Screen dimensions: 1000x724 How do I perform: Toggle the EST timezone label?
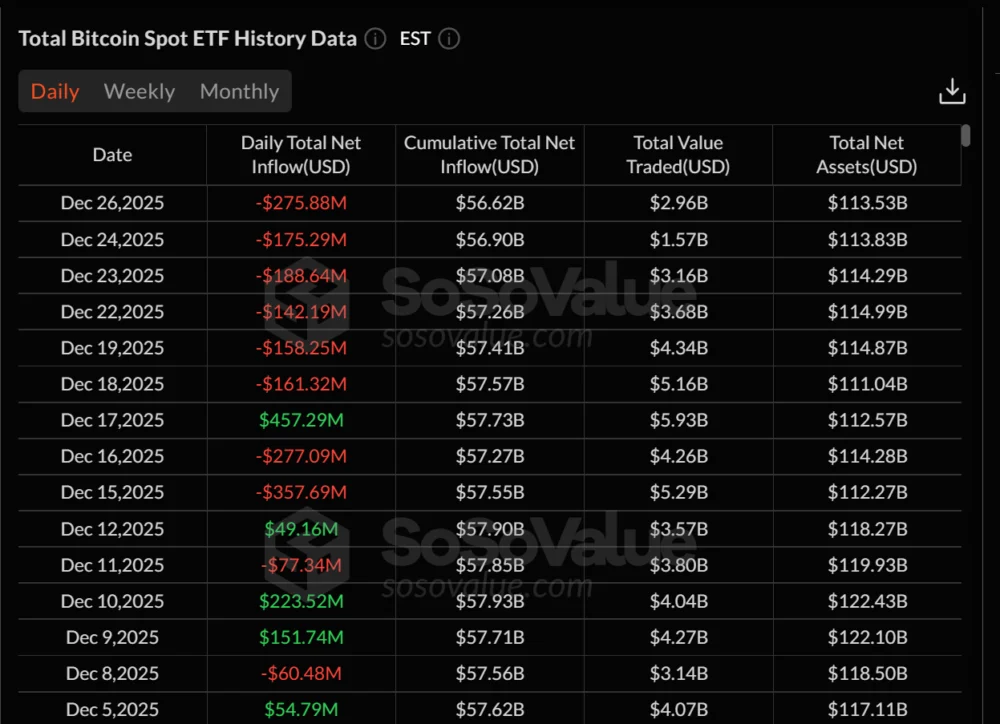[x=413, y=39]
